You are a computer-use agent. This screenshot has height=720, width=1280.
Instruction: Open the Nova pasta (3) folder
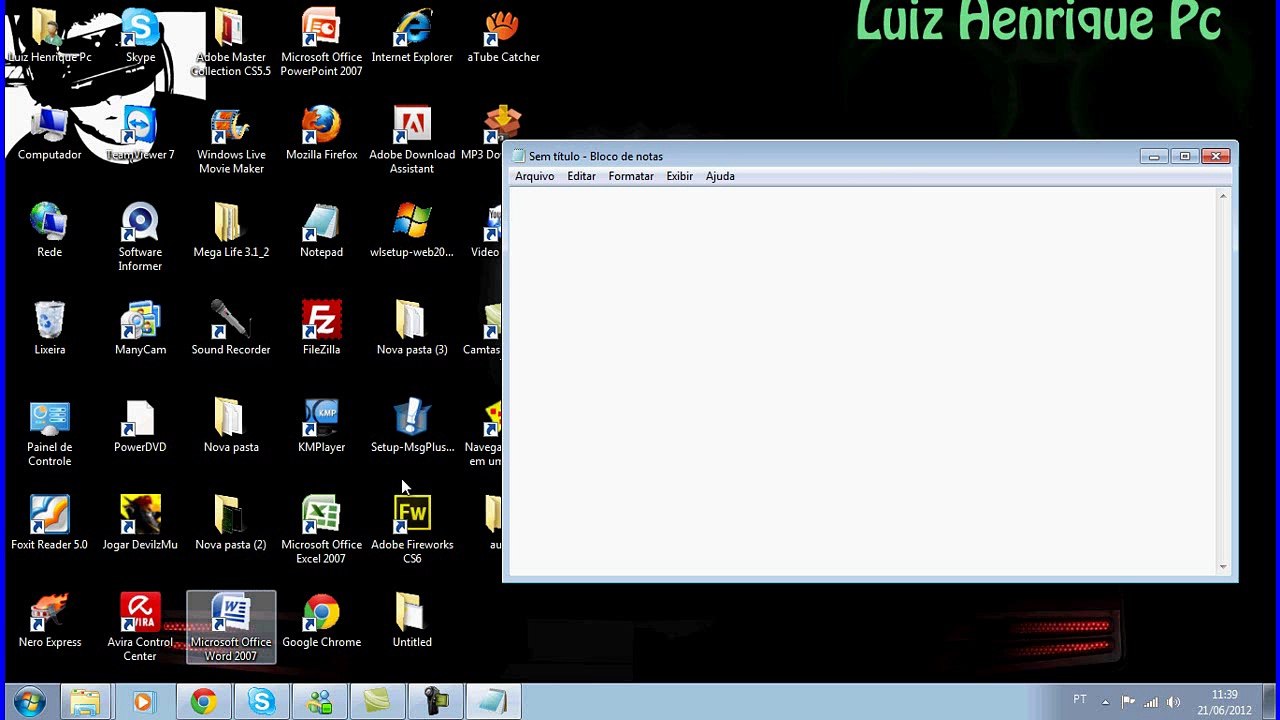[x=412, y=328]
